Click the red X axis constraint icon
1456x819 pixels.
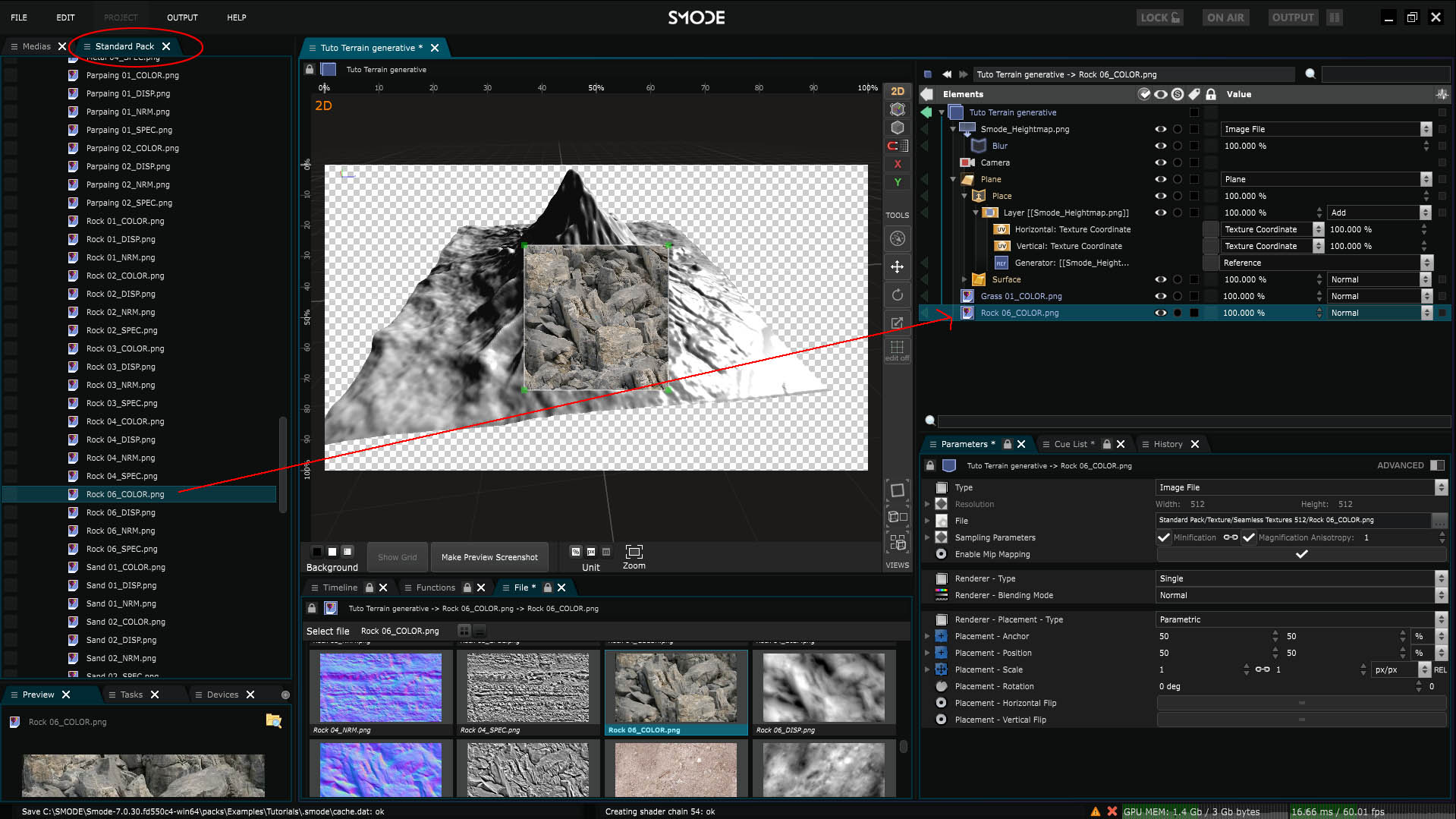pos(897,164)
